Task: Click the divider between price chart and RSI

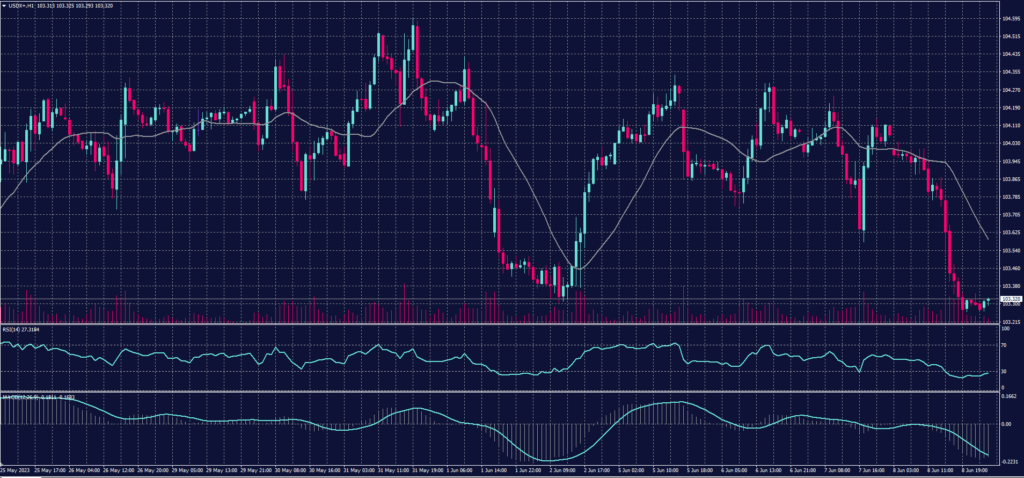Action: pyautogui.click(x=500, y=324)
